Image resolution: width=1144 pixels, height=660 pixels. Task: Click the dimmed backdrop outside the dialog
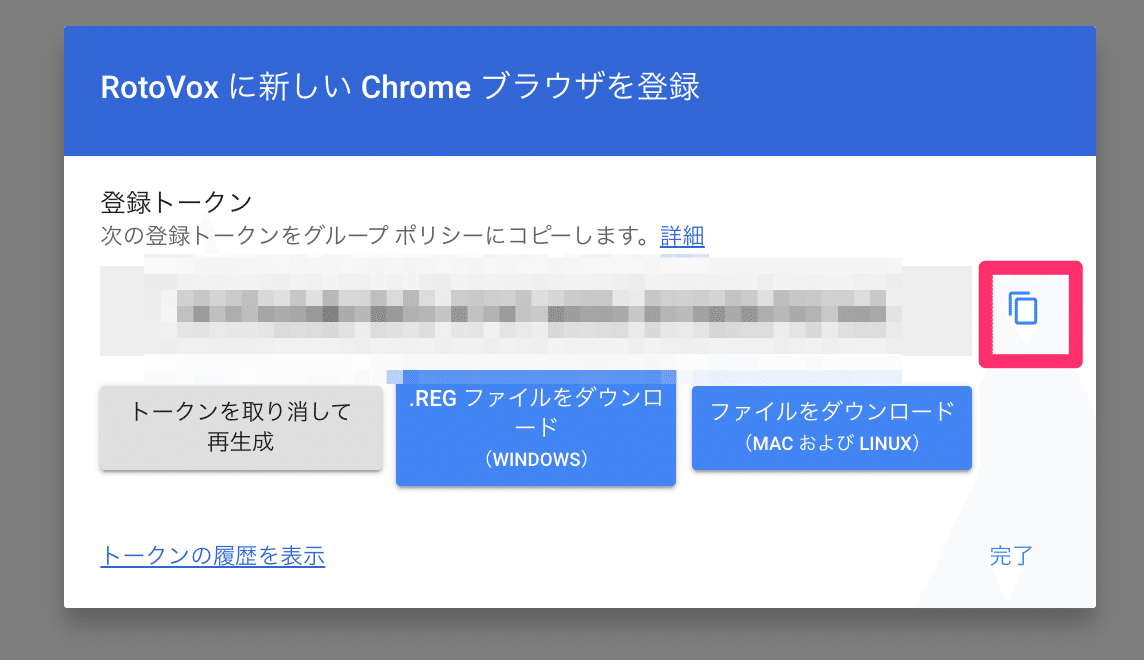pos(30,330)
